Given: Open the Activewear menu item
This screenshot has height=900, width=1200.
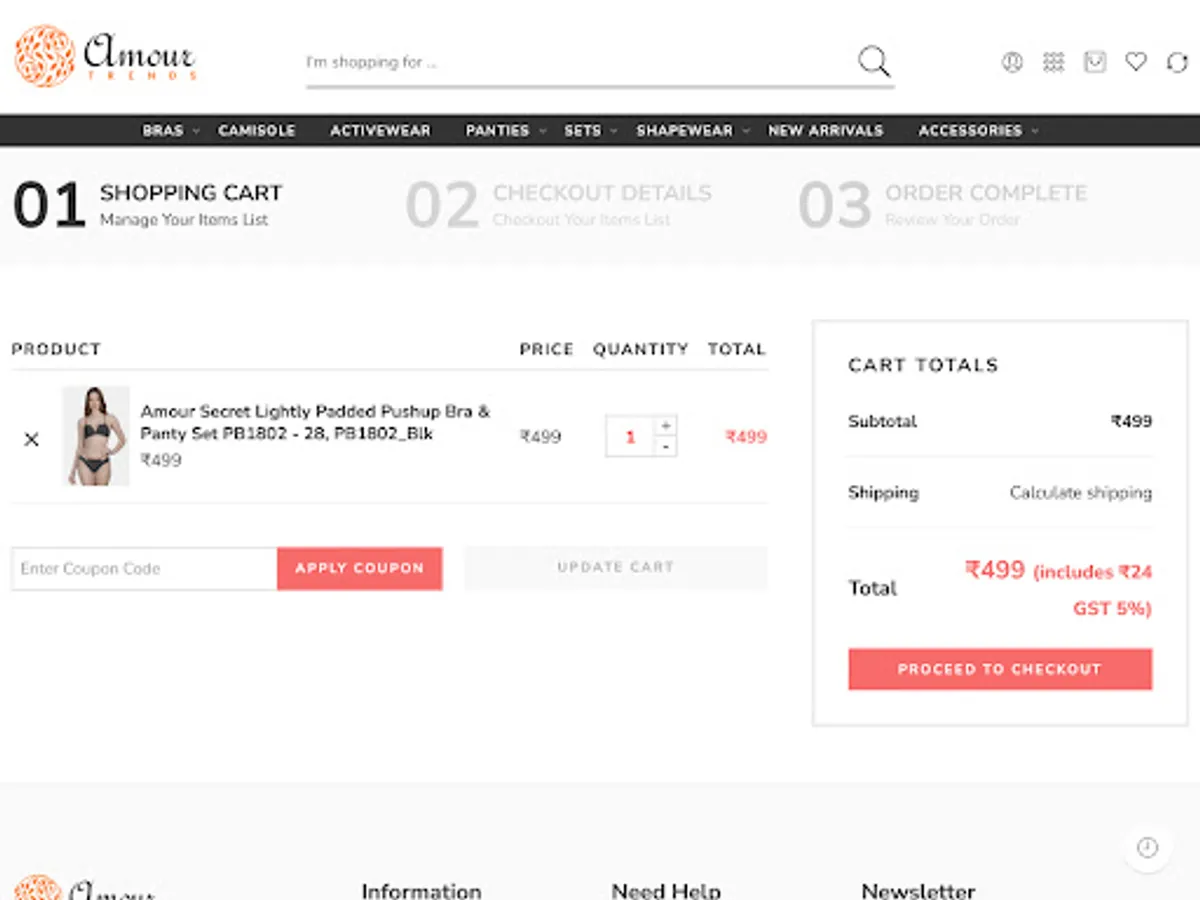Looking at the screenshot, I should pyautogui.click(x=380, y=131).
